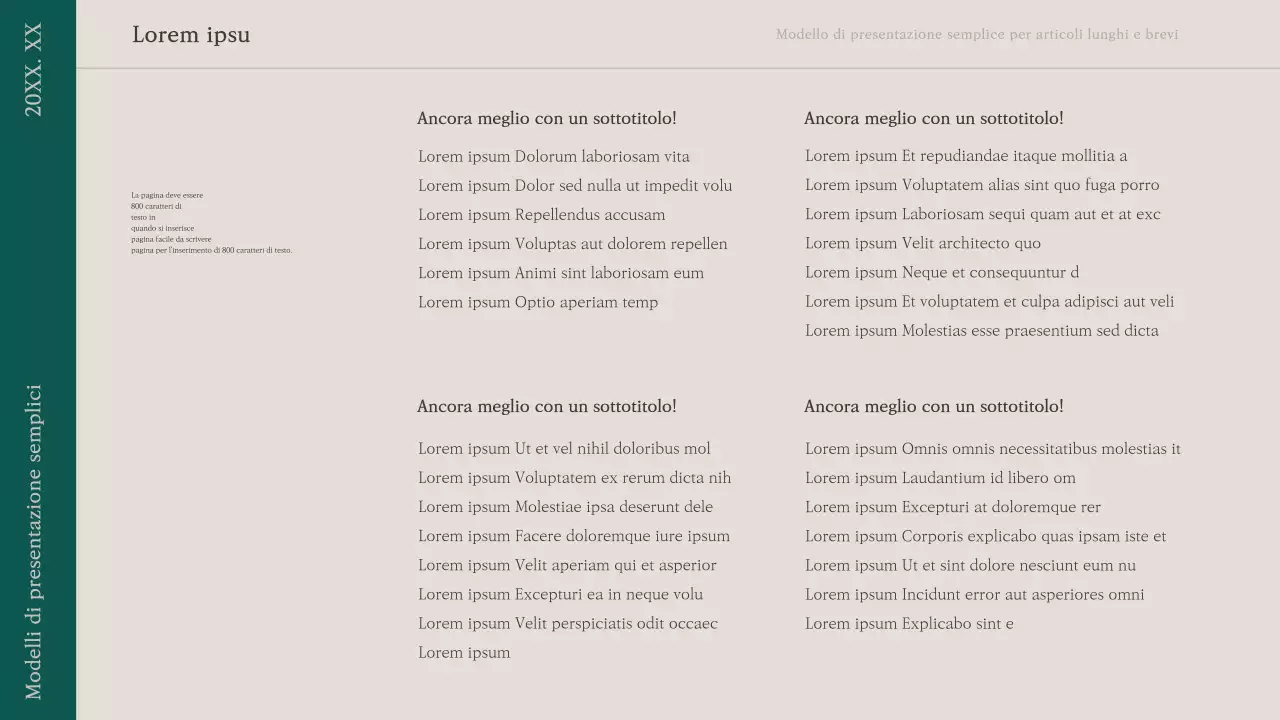This screenshot has height=720, width=1280.
Task: Click the 'Lorem ipsu' slide title
Action: pyautogui.click(x=191, y=35)
